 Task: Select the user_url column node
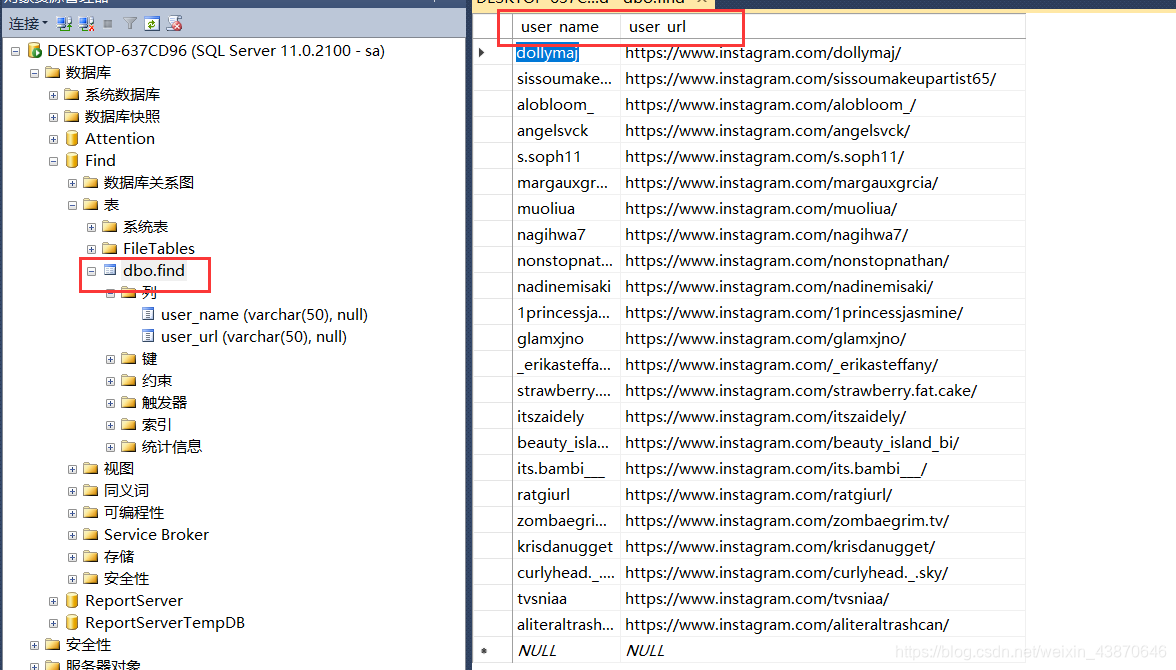click(x=254, y=337)
